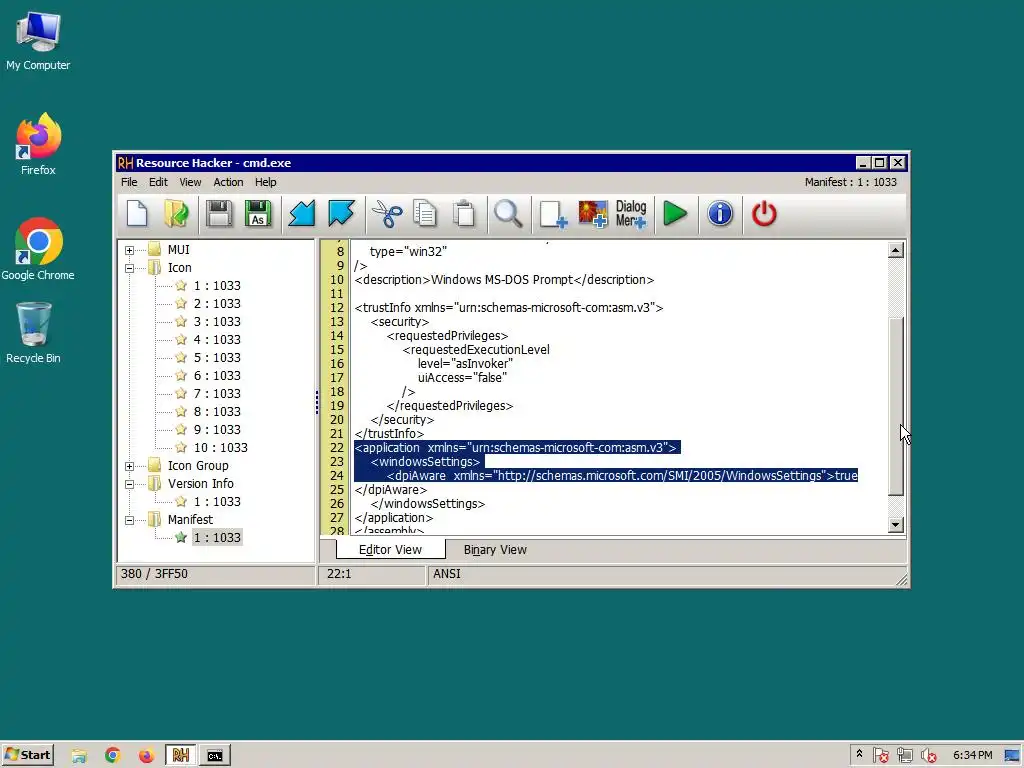Viewport: 1024px width, 768px height.
Task: Click the </windowsSettings> closing tag line
Action: (428, 504)
